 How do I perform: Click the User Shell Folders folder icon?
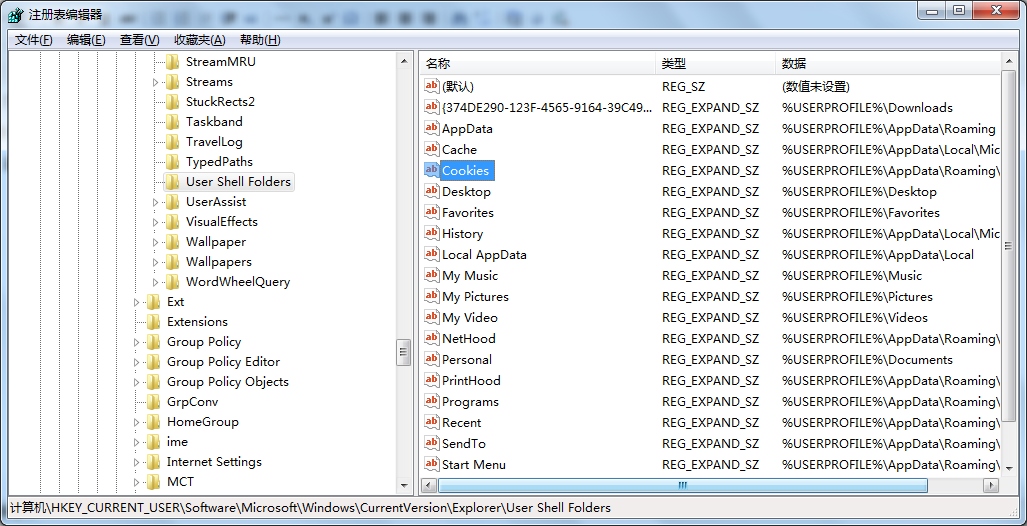(172, 182)
